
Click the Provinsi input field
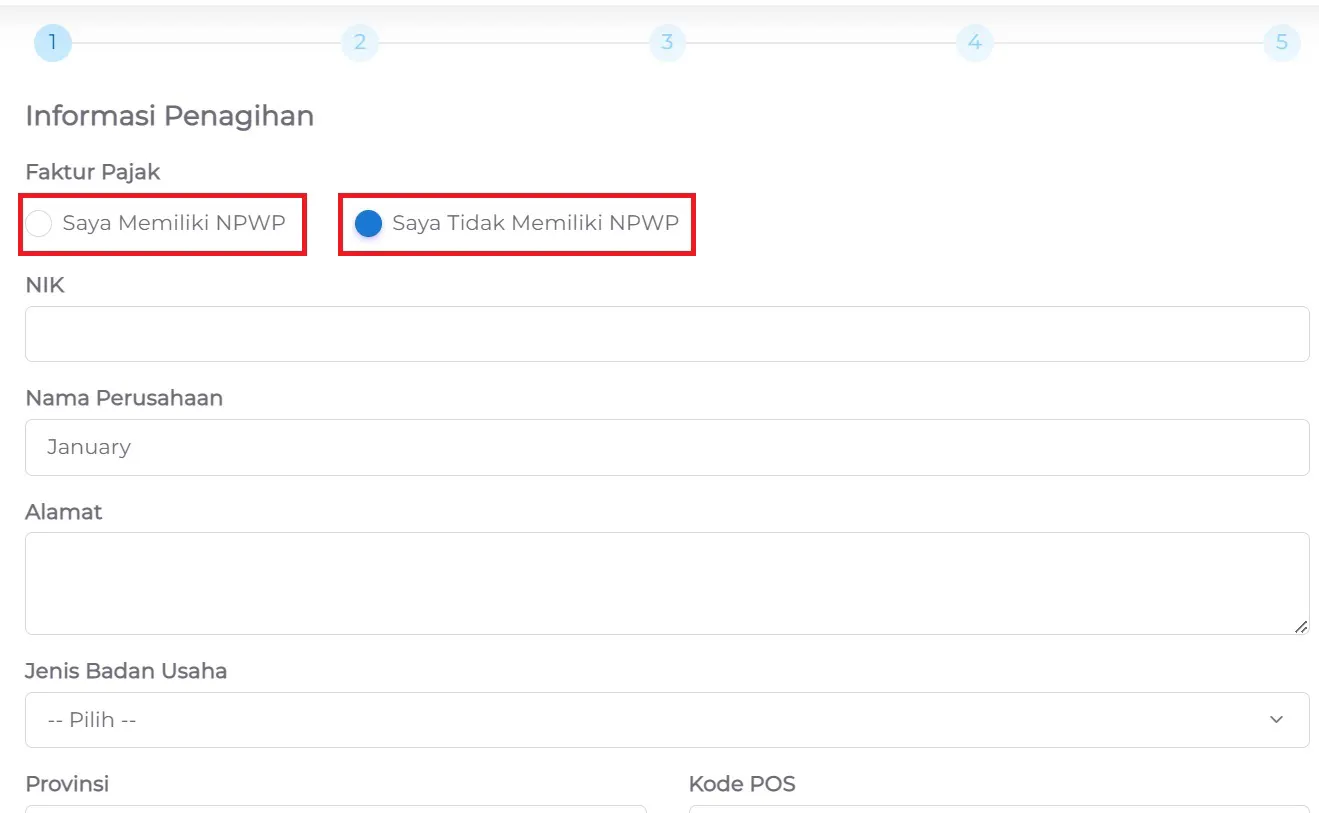tap(335, 810)
